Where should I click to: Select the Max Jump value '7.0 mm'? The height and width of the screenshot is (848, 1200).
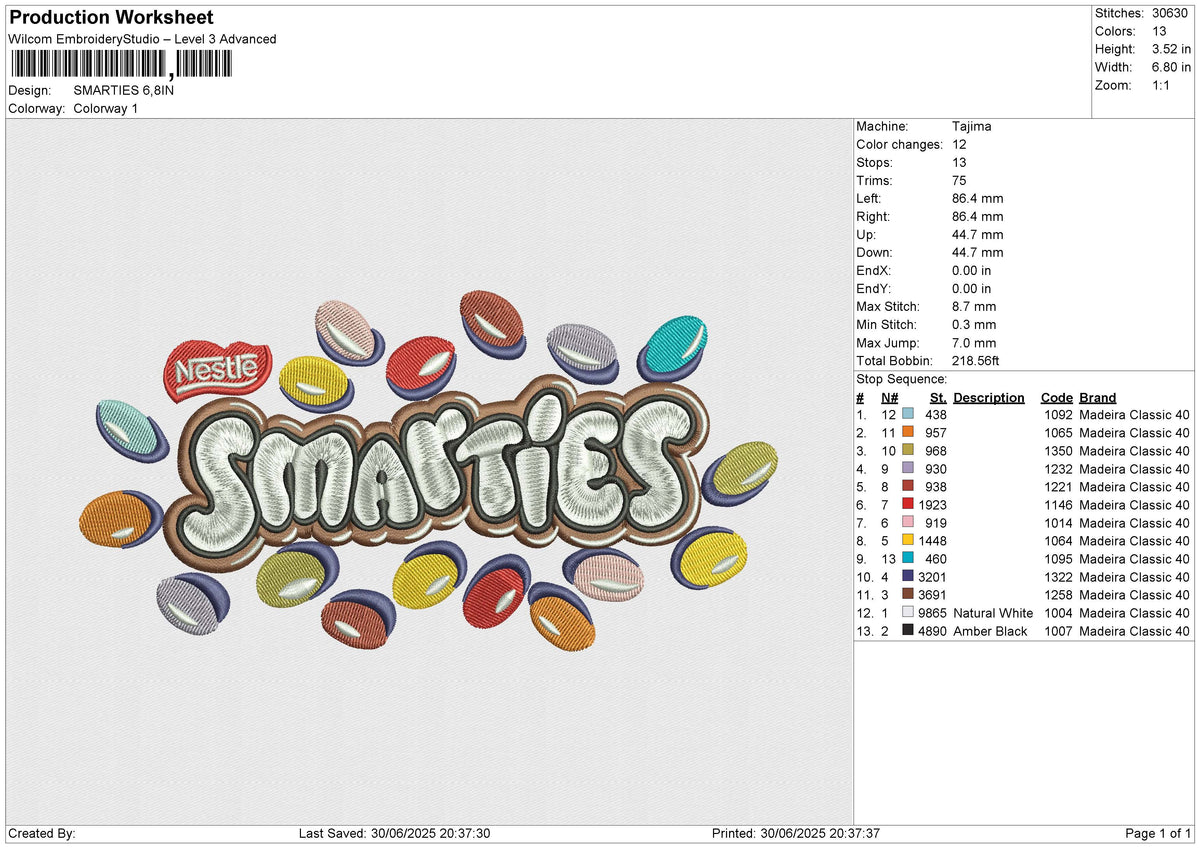pos(975,343)
